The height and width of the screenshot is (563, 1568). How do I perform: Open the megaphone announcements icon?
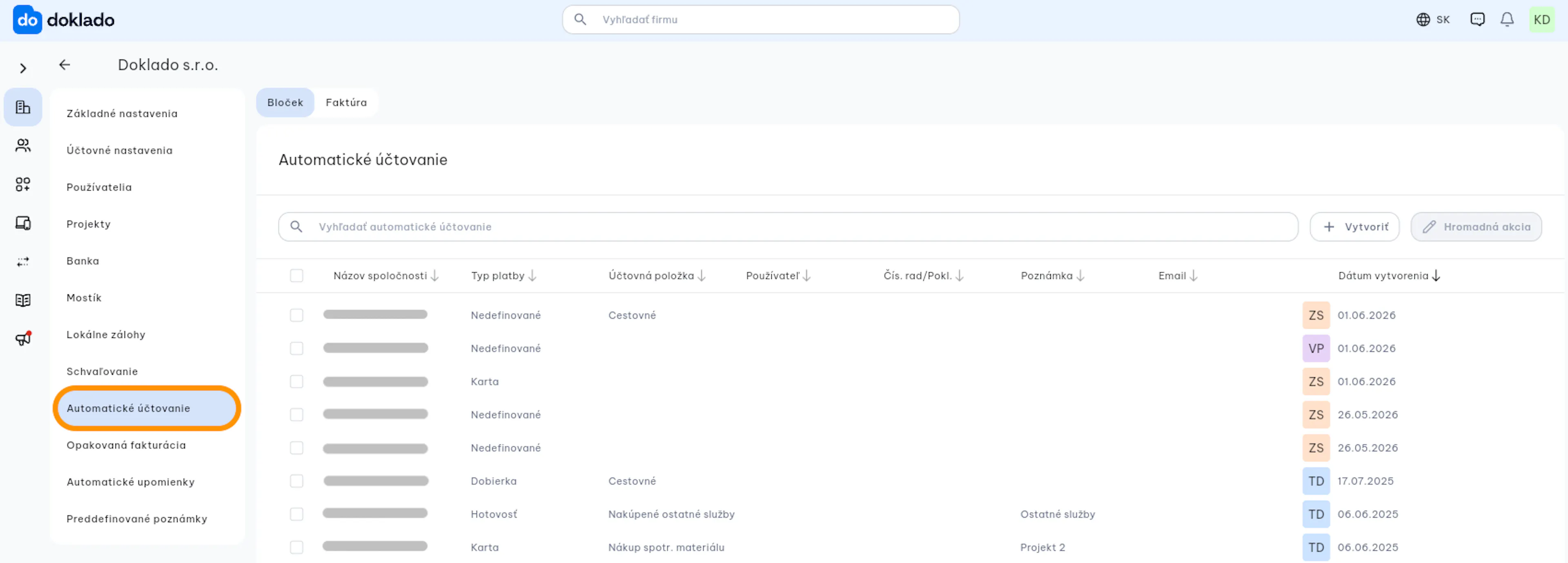[x=23, y=338]
